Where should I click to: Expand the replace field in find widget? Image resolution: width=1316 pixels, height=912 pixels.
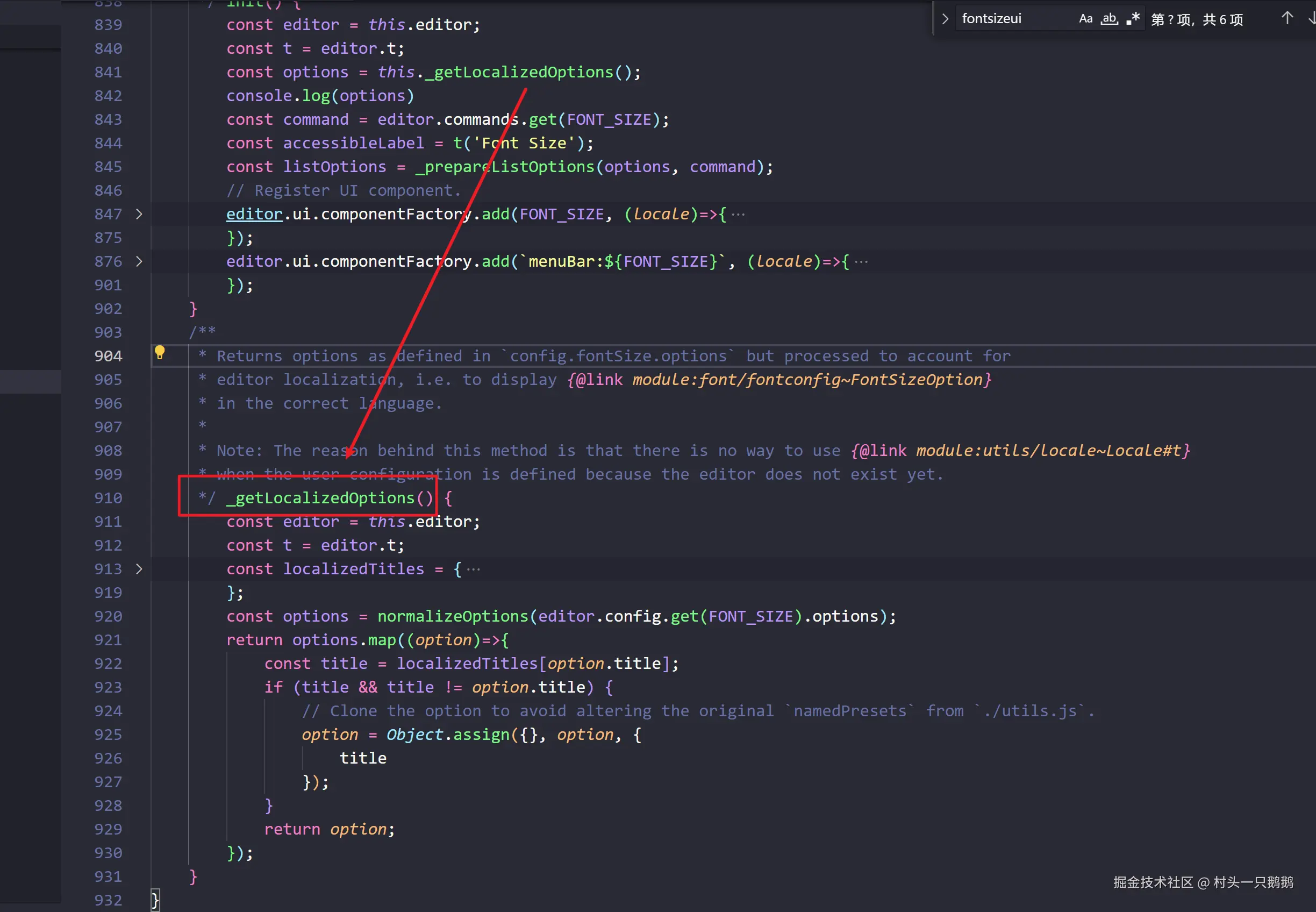[945, 19]
